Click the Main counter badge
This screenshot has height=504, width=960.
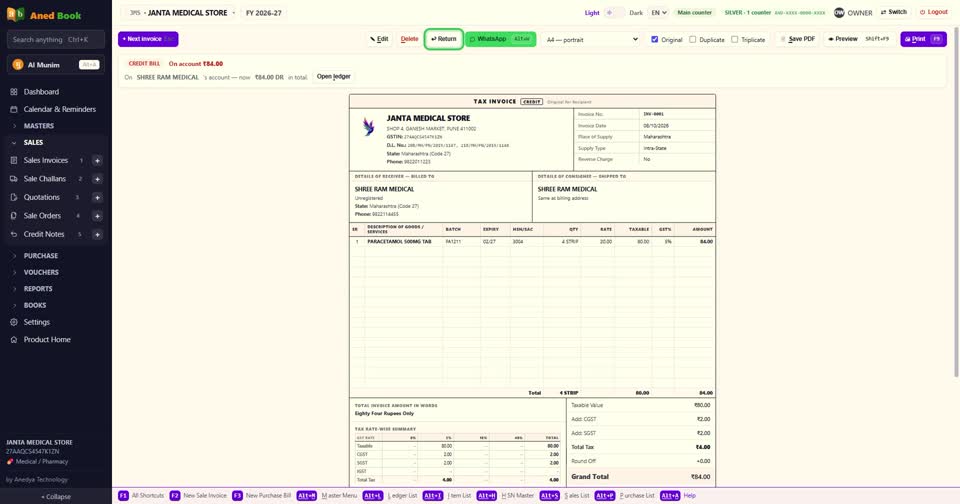(695, 12)
